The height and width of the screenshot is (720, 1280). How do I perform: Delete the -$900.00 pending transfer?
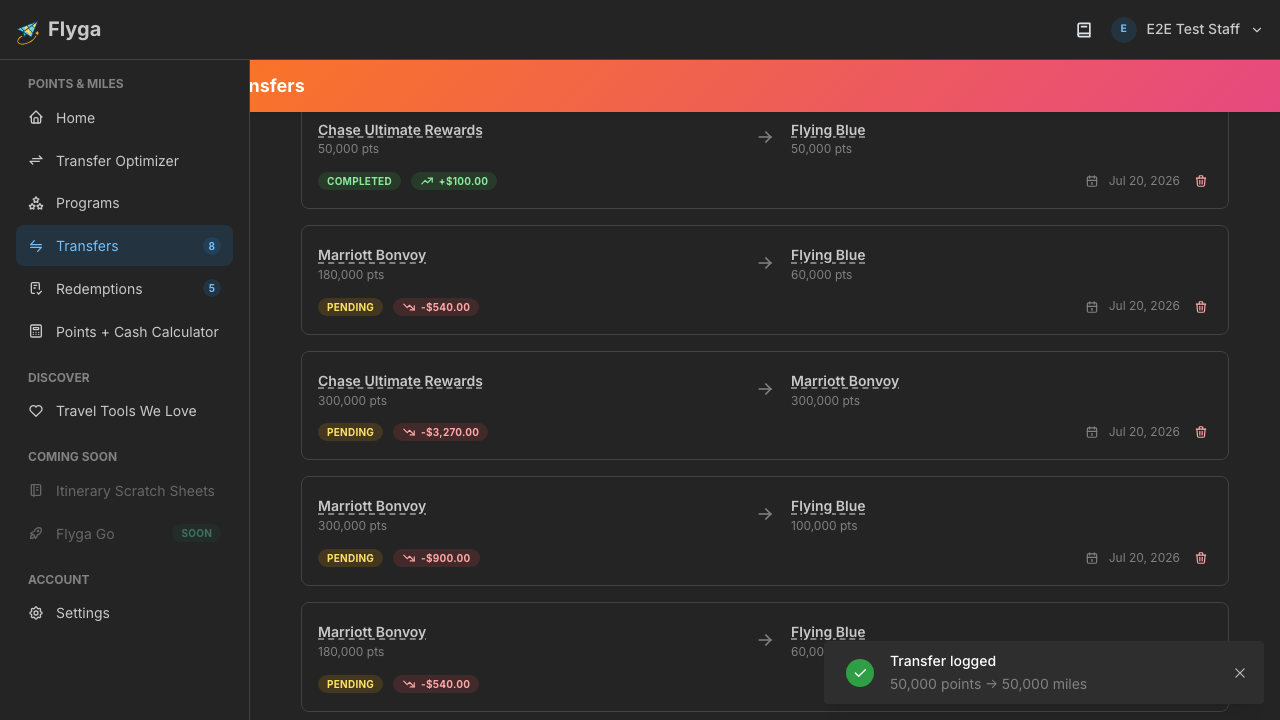(x=1201, y=558)
